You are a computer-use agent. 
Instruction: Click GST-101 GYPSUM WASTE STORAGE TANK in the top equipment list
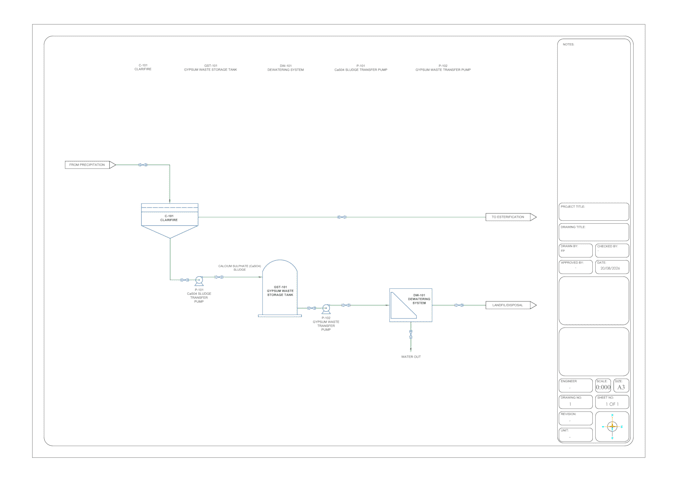tap(210, 68)
